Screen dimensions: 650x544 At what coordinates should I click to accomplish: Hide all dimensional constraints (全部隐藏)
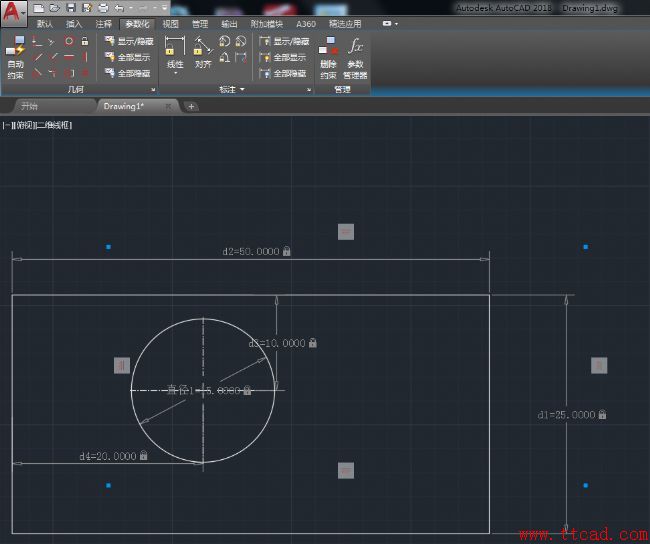tap(283, 73)
